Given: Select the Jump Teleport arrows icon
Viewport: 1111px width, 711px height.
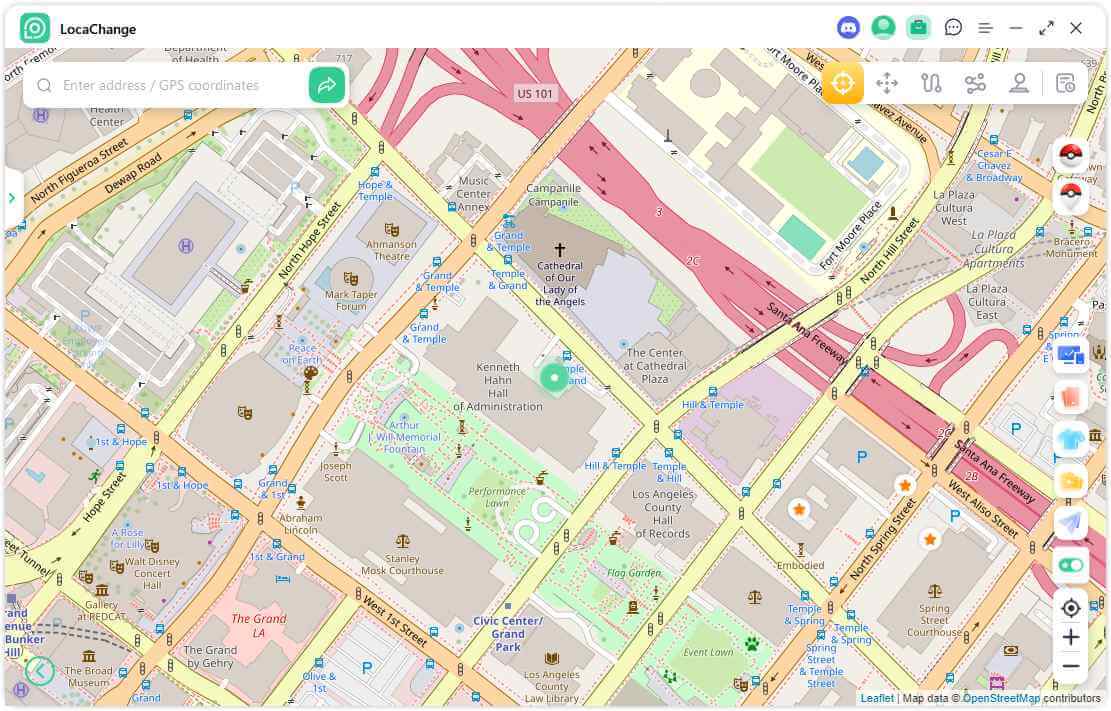Looking at the screenshot, I should pos(887,83).
